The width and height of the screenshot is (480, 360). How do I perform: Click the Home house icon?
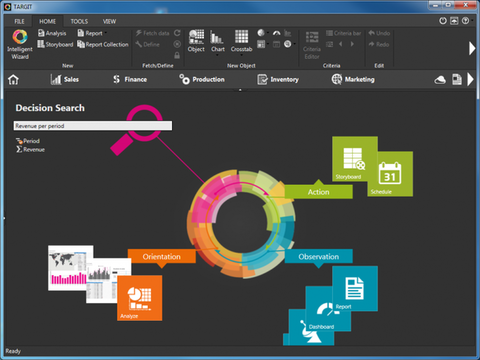click(x=13, y=80)
